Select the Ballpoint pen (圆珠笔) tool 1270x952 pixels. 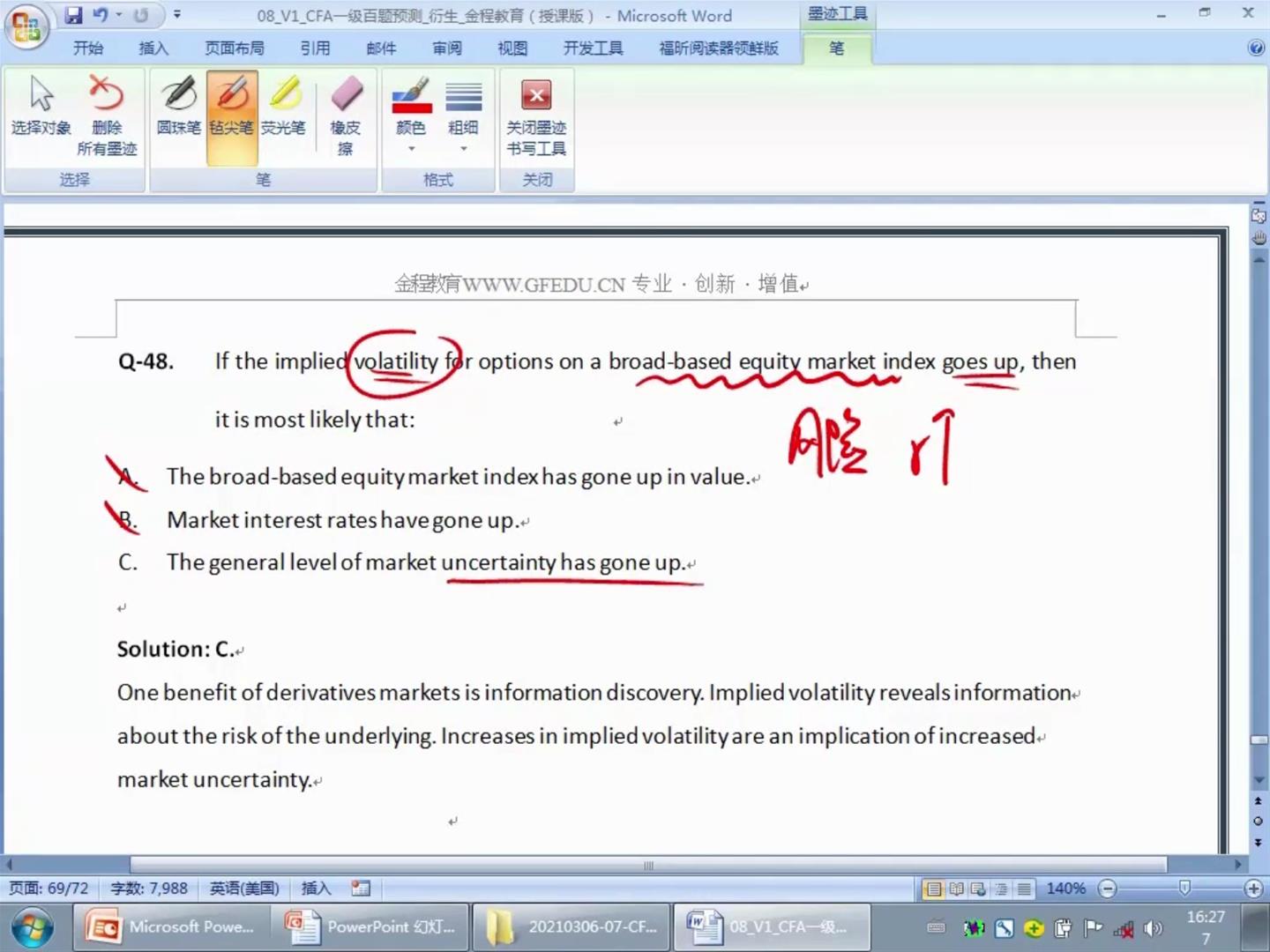point(178,108)
